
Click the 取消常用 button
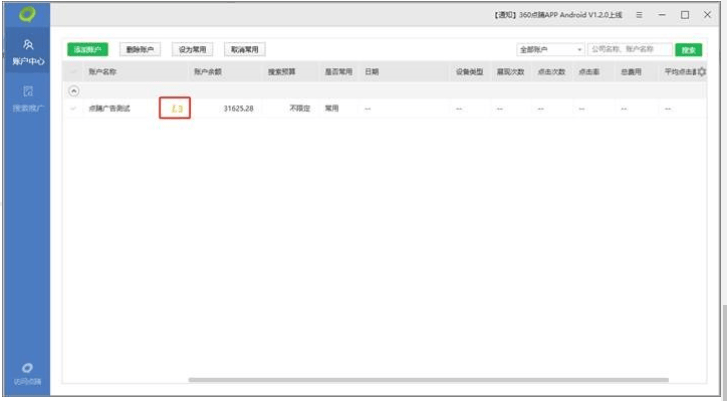coord(245,50)
